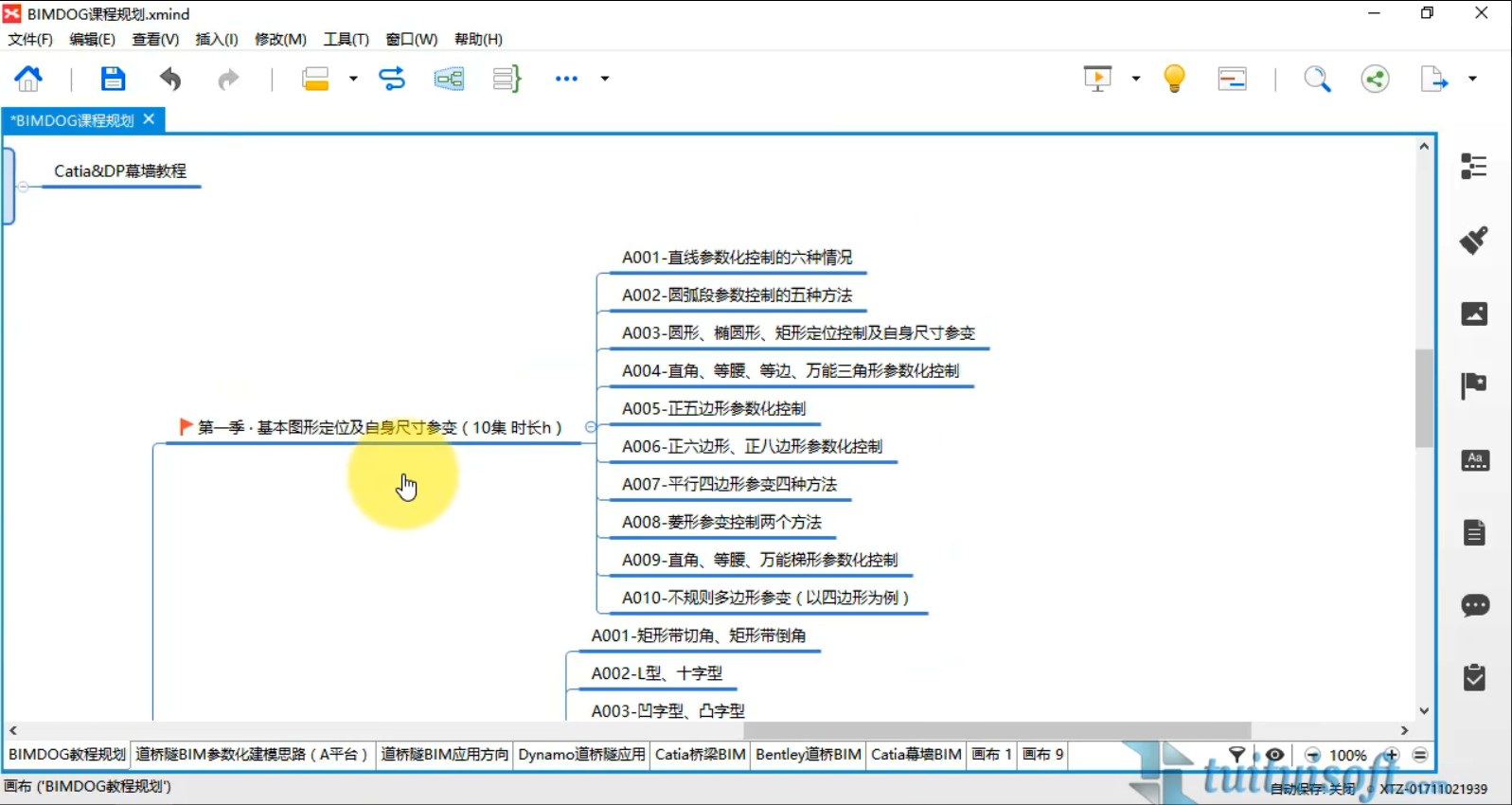Insert a new topic using toolbar icon
The image size is (1512, 805).
click(x=315, y=79)
